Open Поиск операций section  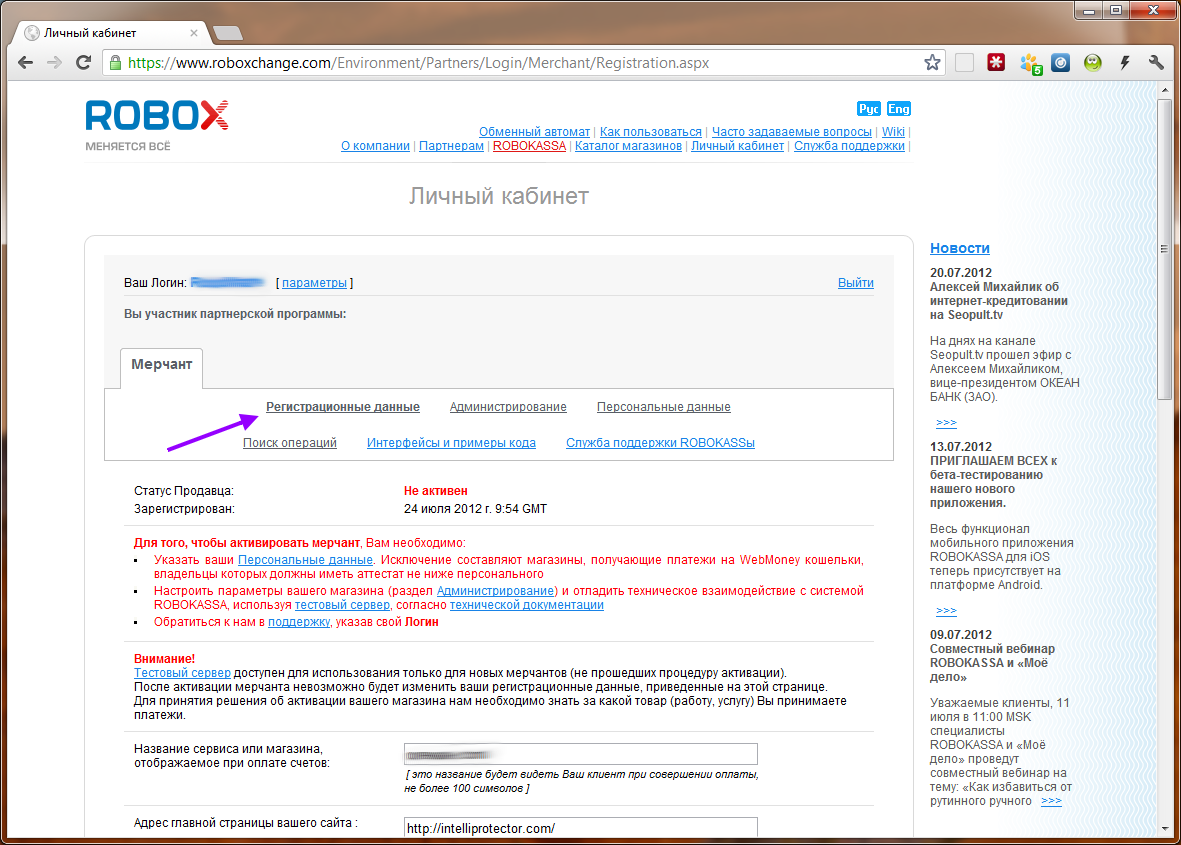(290, 443)
